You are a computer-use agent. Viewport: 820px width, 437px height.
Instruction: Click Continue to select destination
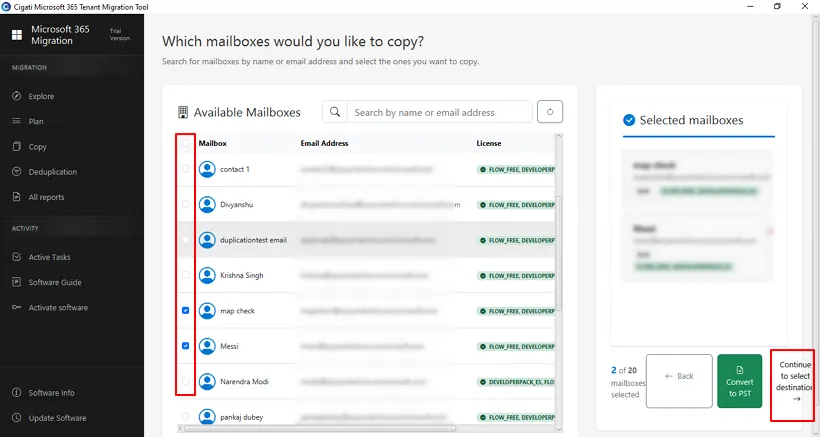(793, 382)
